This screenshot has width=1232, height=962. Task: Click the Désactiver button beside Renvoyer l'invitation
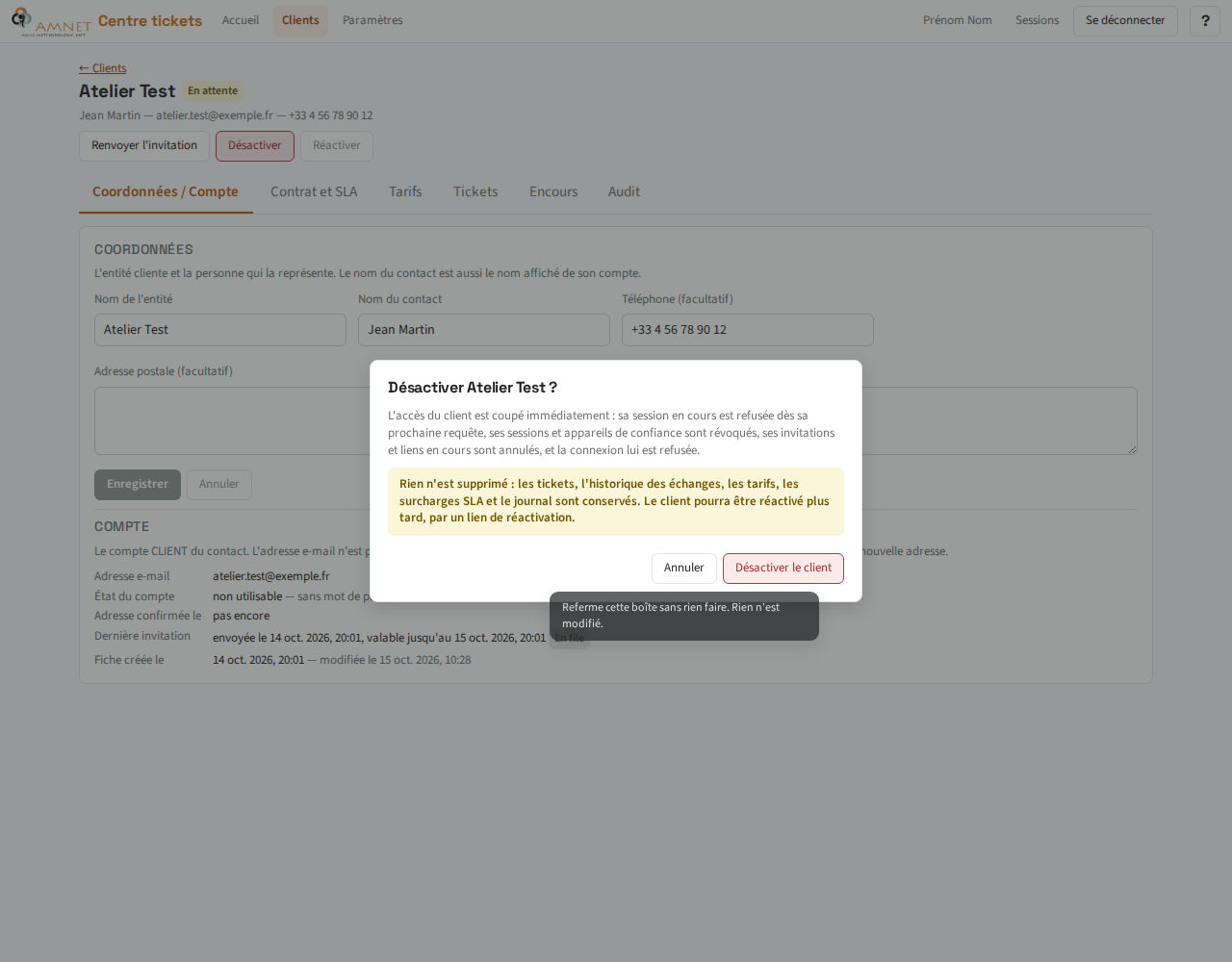(x=255, y=146)
